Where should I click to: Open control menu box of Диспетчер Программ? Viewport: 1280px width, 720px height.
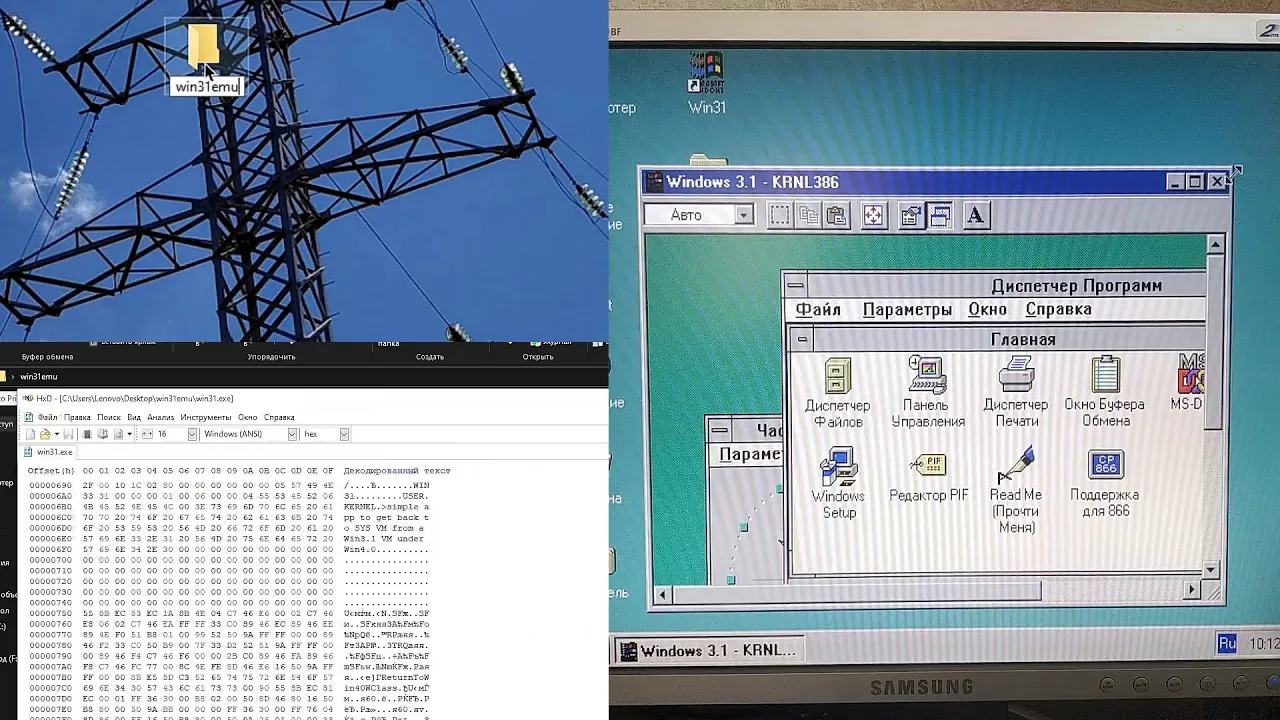[797, 286]
